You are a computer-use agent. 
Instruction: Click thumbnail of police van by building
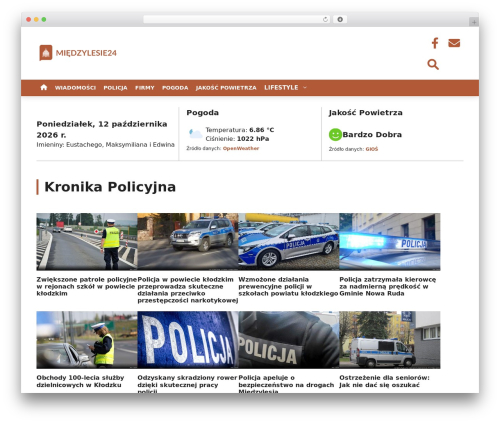(390, 340)
